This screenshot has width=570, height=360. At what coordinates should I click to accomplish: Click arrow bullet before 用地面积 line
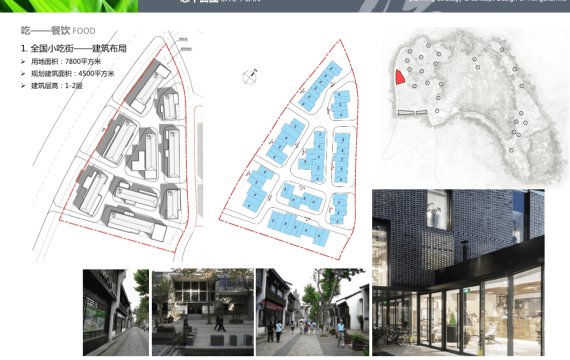click(24, 61)
